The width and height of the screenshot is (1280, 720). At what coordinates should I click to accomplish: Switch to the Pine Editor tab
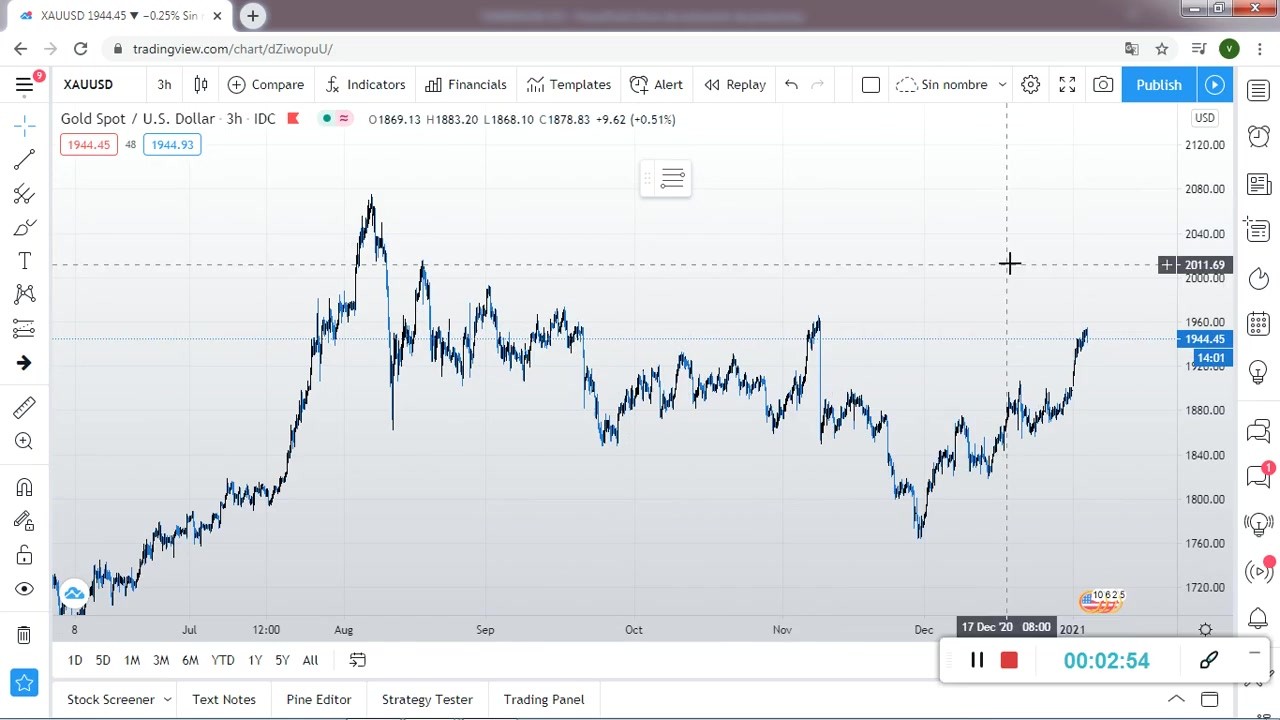pos(318,700)
